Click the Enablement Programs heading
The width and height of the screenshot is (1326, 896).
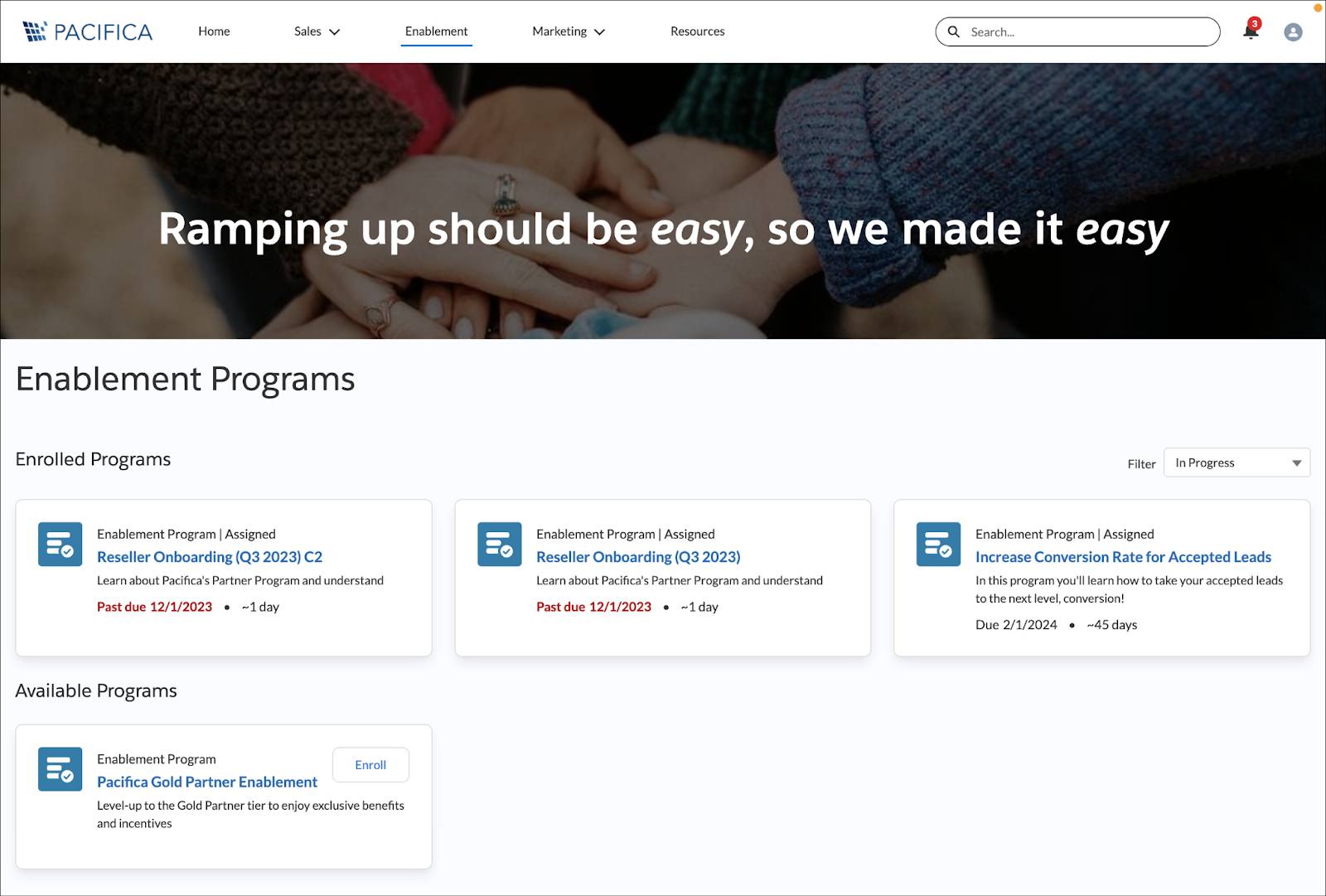(x=185, y=380)
